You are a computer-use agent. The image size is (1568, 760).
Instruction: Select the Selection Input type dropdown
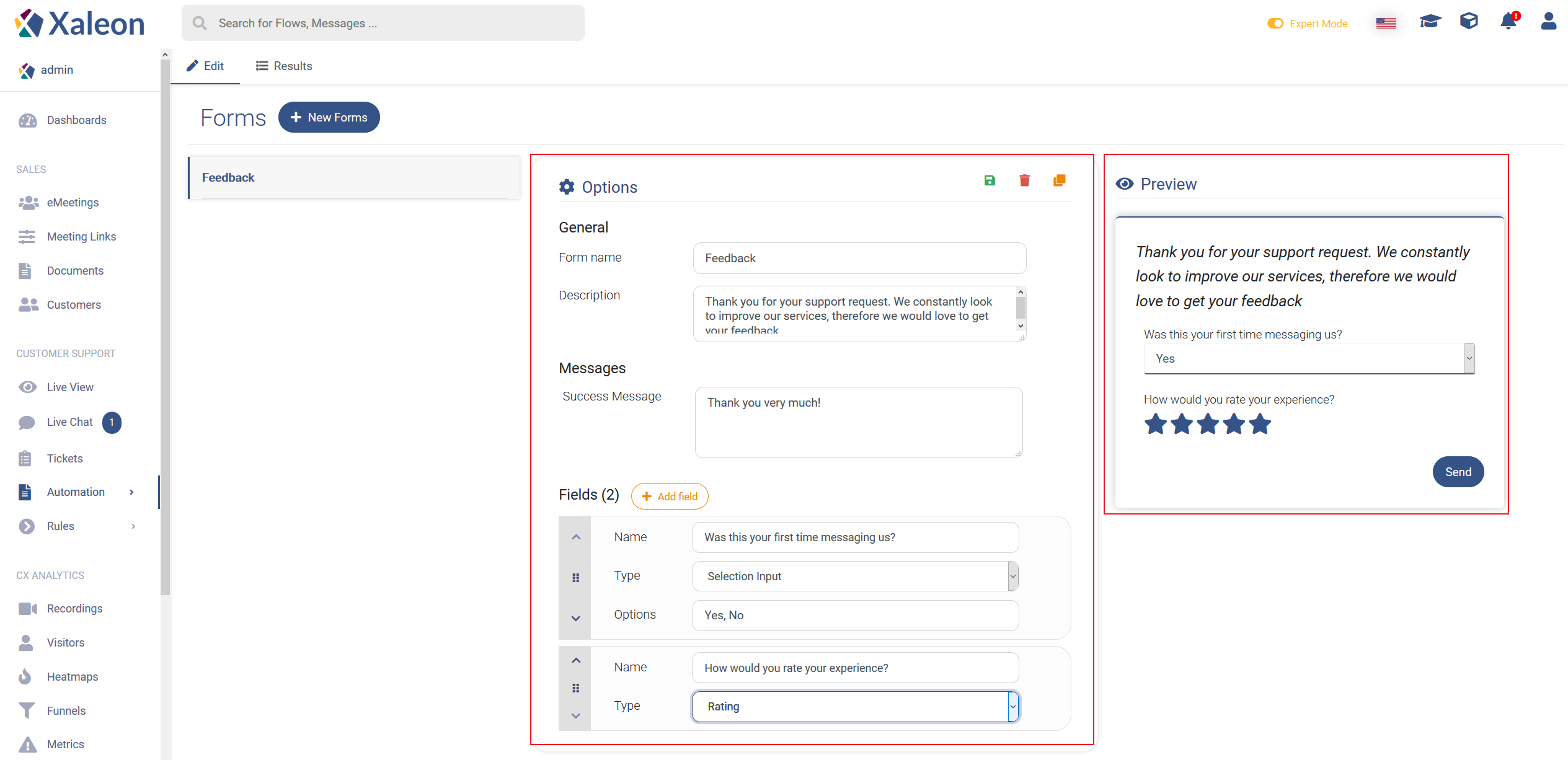click(855, 575)
